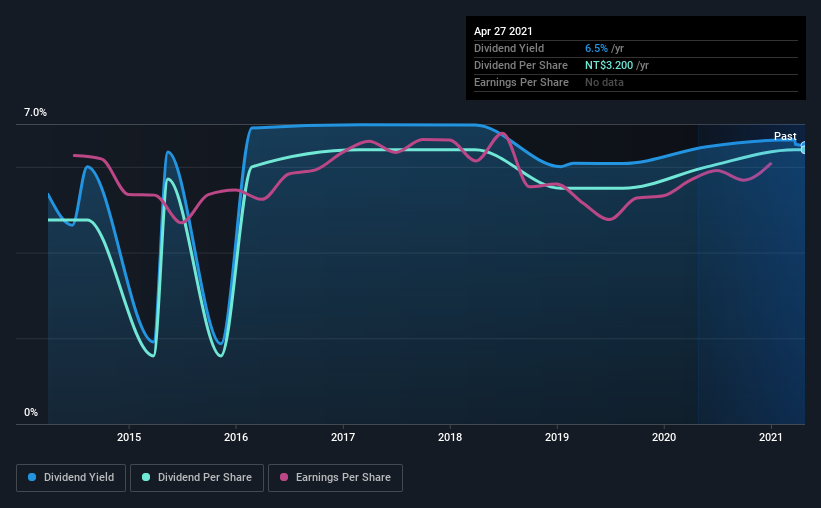
Task: Toggle the Earnings Per Share legend button
Action: [335, 478]
